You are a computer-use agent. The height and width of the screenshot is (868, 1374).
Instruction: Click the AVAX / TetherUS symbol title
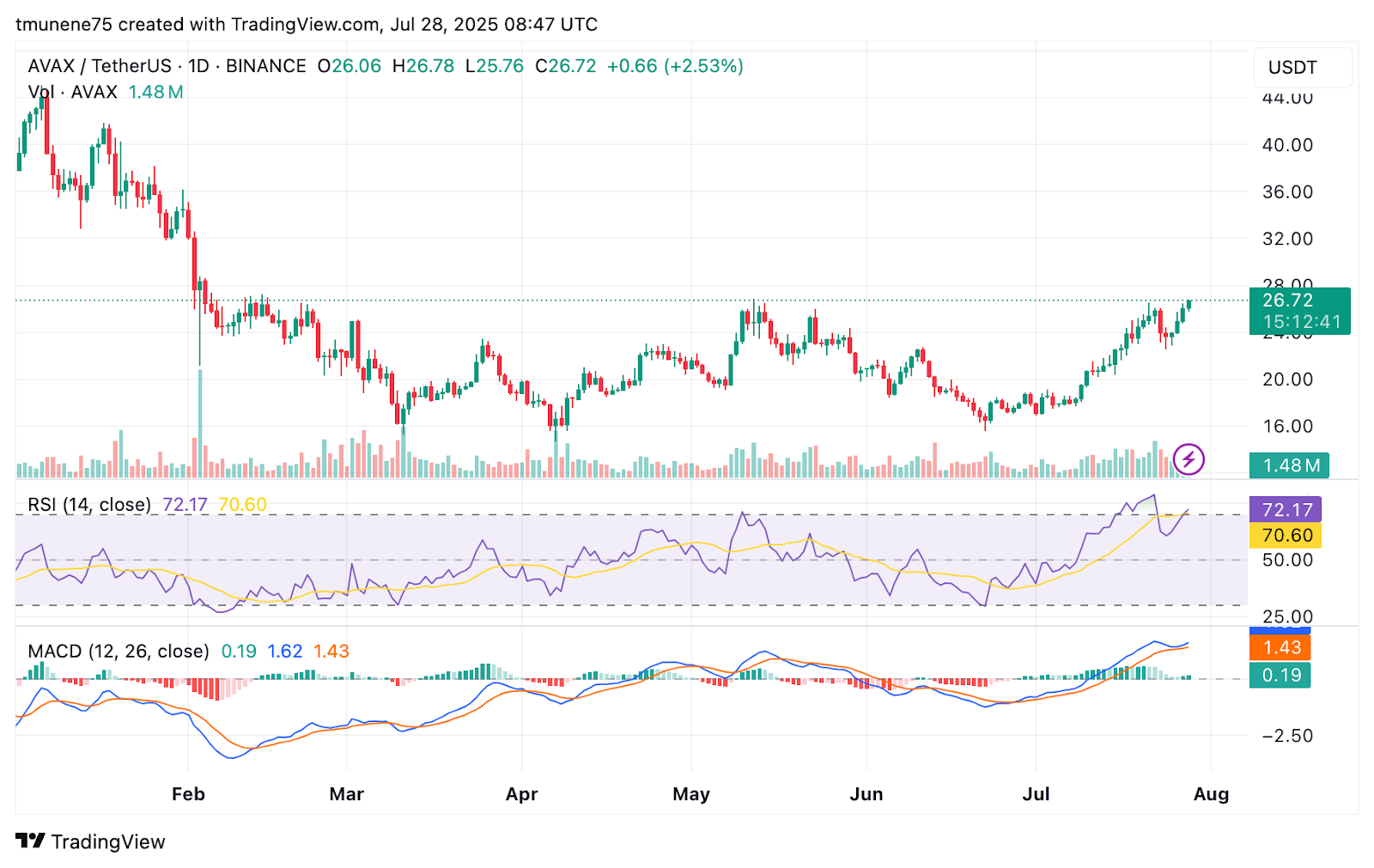[x=100, y=66]
